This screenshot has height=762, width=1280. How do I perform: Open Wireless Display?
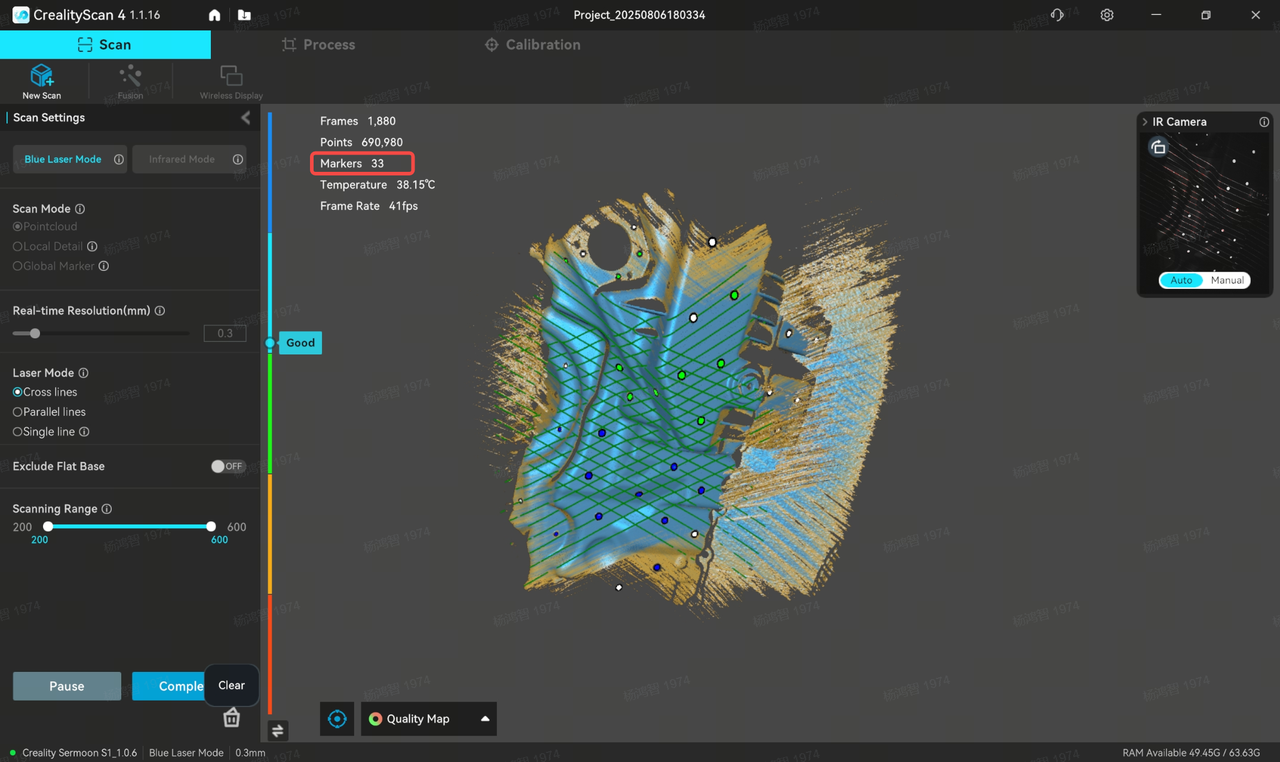click(230, 80)
